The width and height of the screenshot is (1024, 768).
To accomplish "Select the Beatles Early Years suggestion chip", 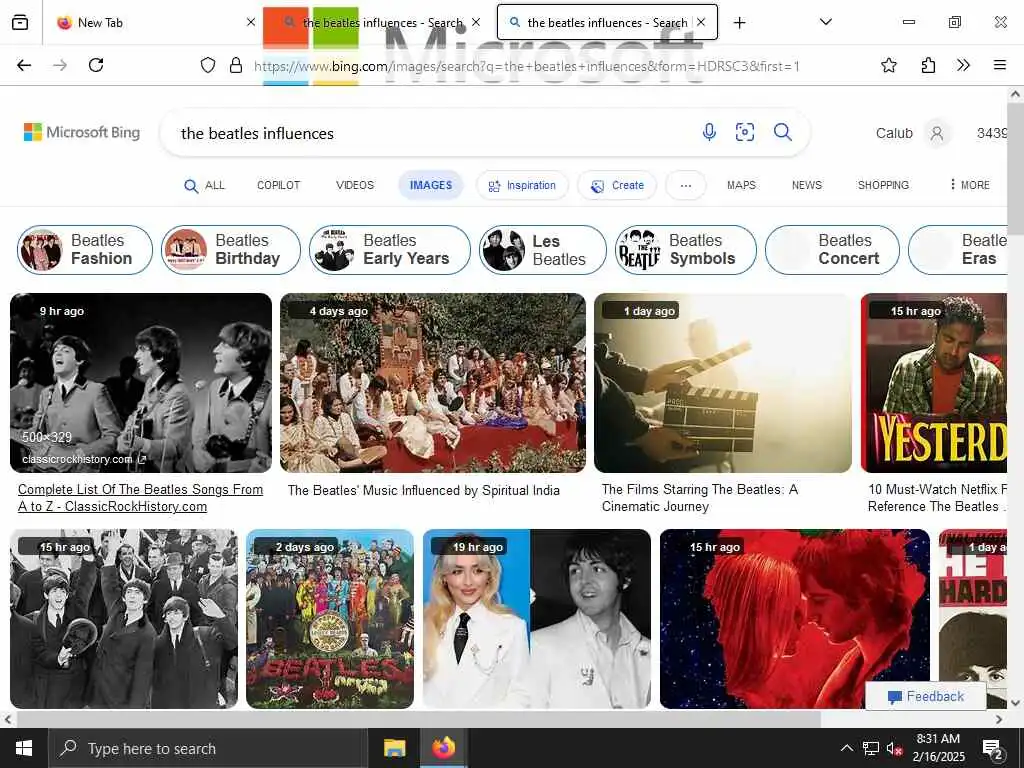I will 390,249.
